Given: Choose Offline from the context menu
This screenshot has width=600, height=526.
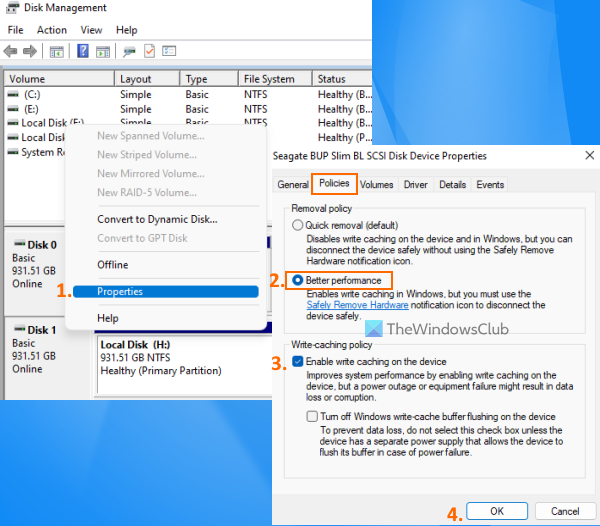Looking at the screenshot, I should pyautogui.click(x=112, y=265).
